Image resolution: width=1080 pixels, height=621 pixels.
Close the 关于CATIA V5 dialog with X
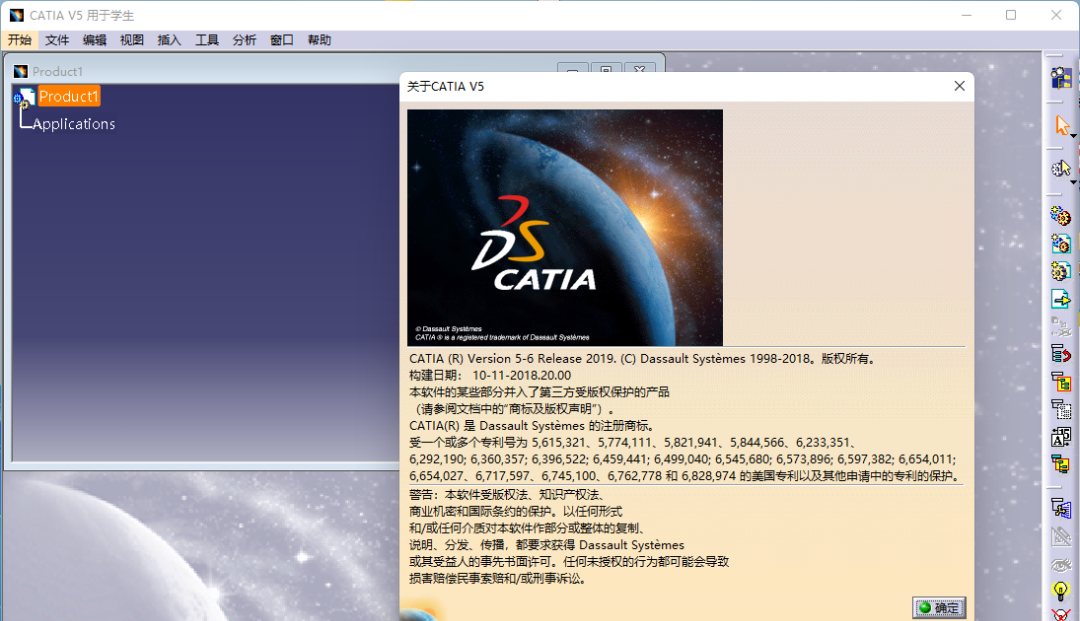pyautogui.click(x=959, y=86)
